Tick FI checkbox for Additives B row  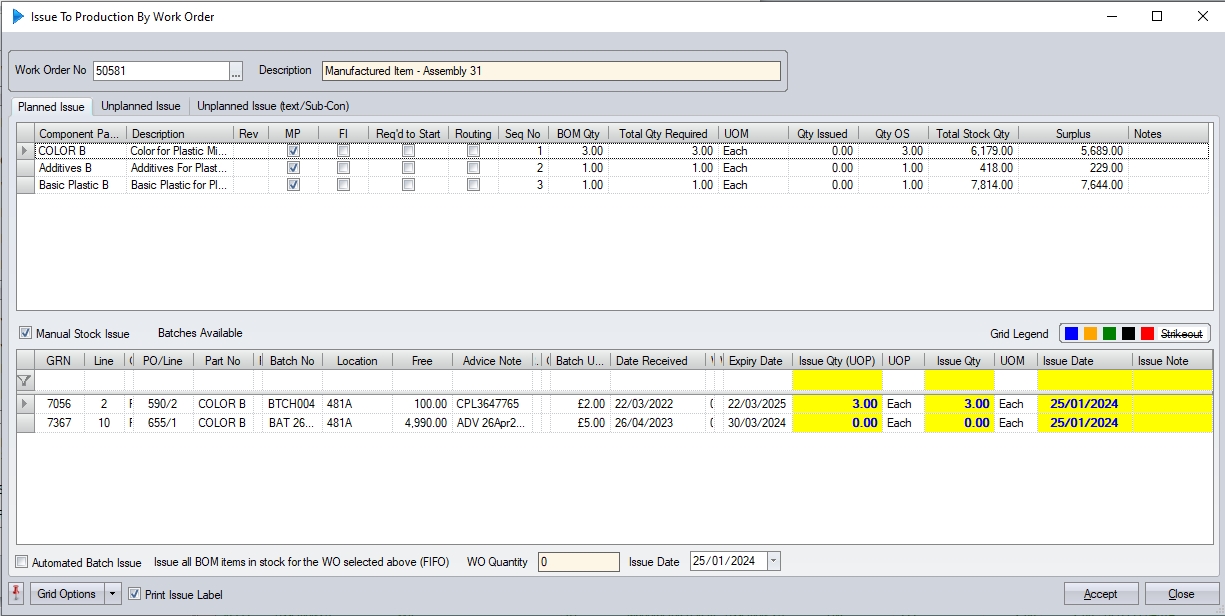[x=343, y=168]
